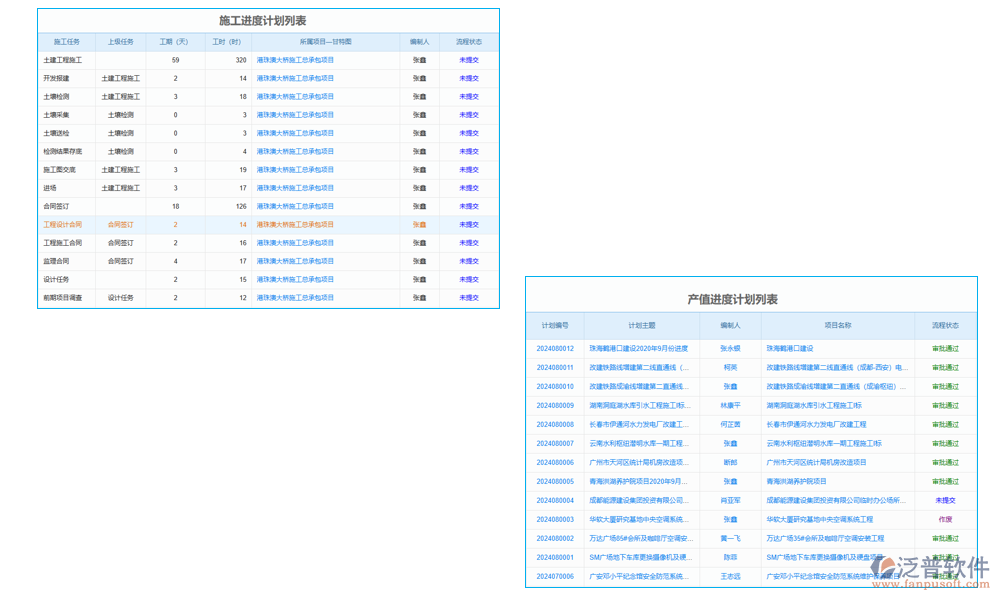
Task: Open plan number 2024080012
Action: click(555, 349)
